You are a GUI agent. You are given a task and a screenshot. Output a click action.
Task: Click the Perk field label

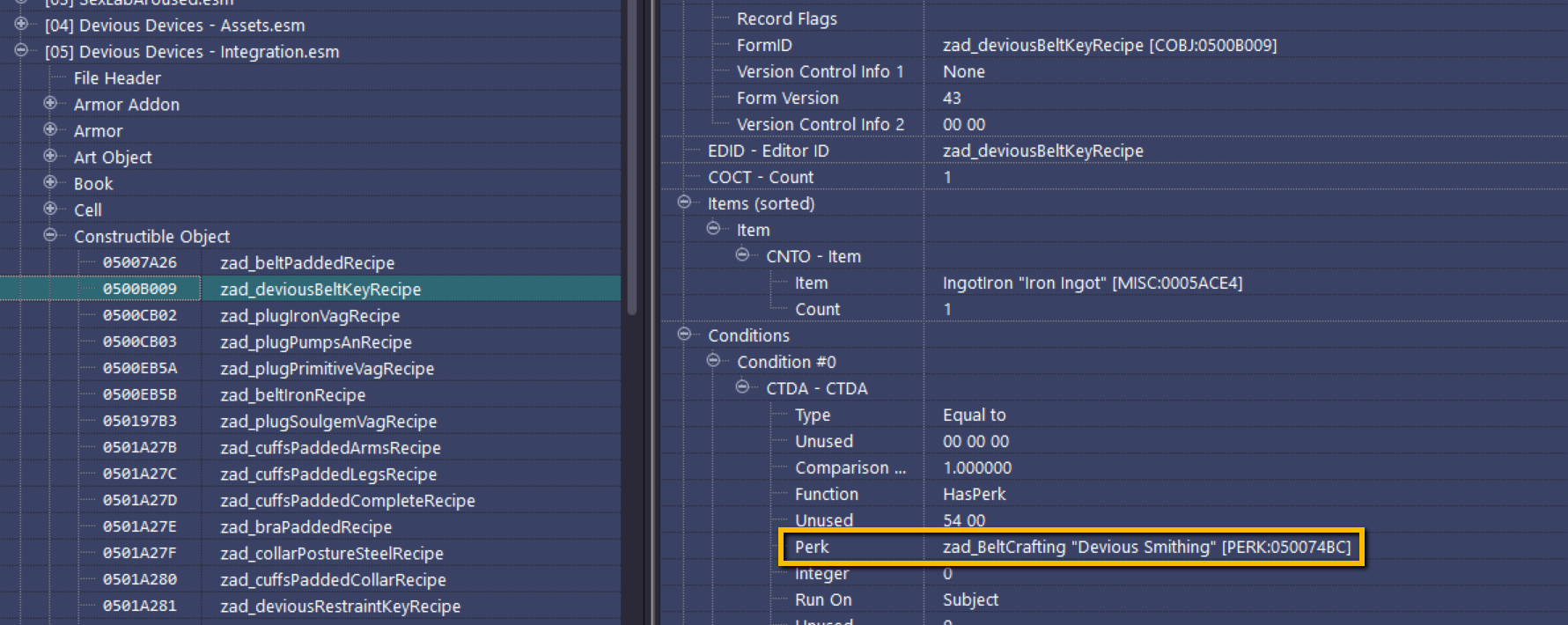tap(812, 547)
